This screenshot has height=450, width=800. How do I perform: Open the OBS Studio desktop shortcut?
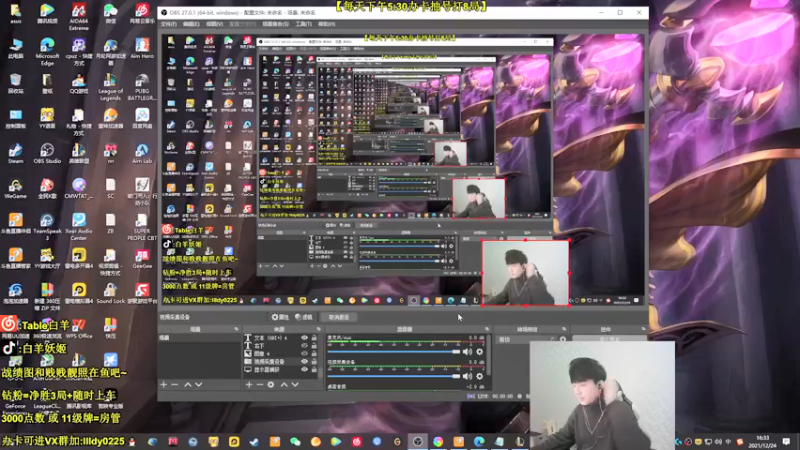pyautogui.click(x=47, y=153)
